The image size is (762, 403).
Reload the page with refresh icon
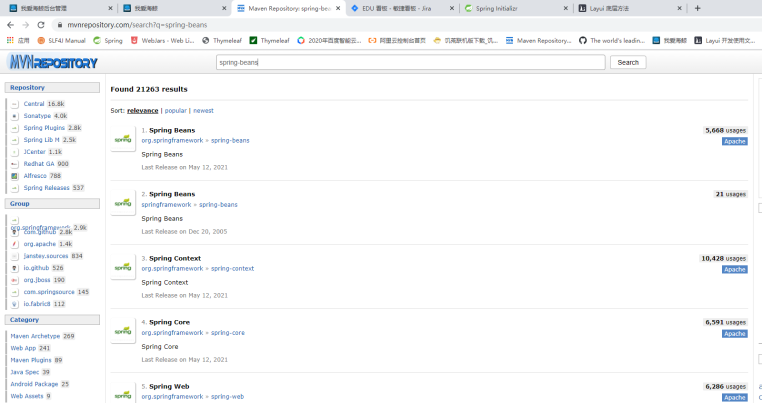[41, 25]
